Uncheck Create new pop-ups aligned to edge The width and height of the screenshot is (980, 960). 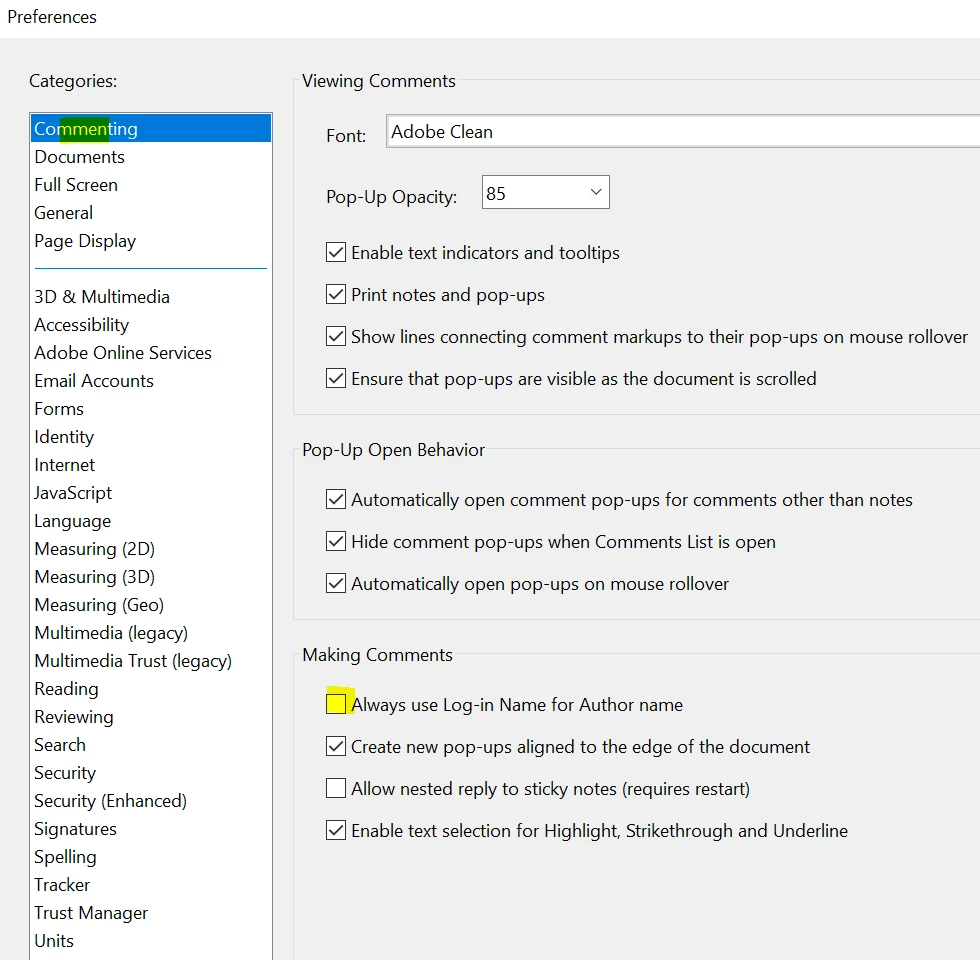tap(336, 746)
